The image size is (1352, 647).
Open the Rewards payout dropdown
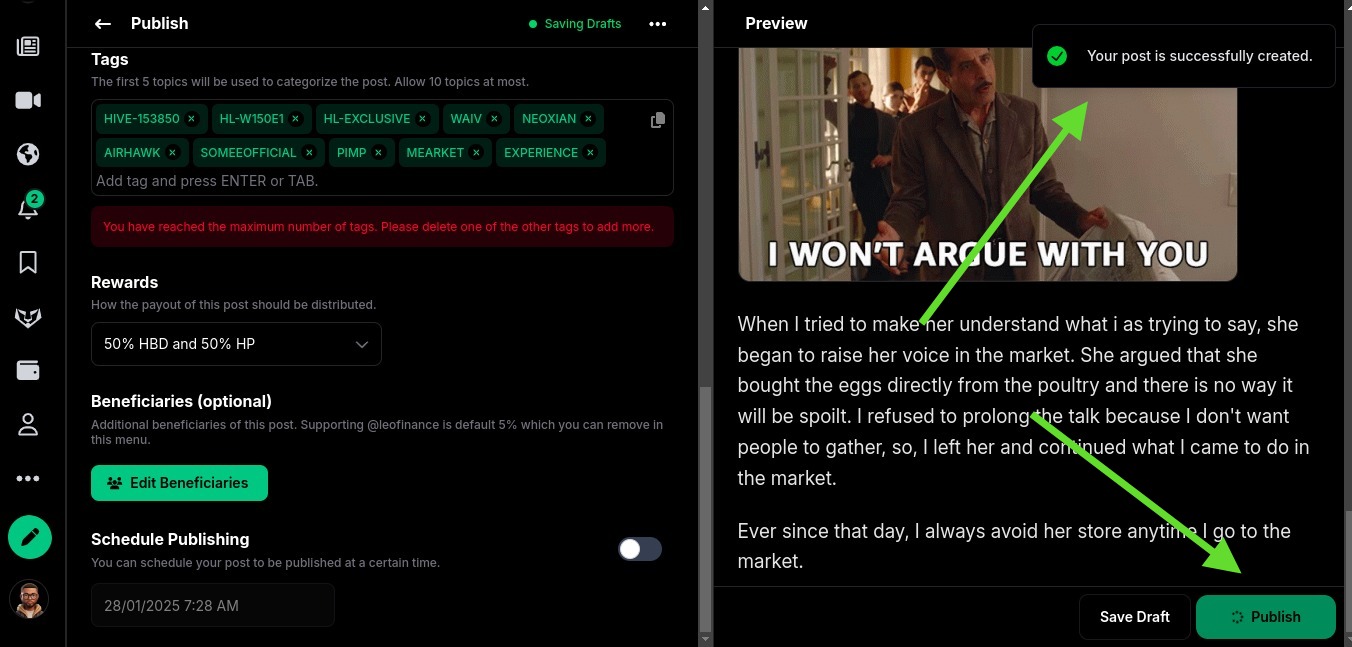point(236,344)
